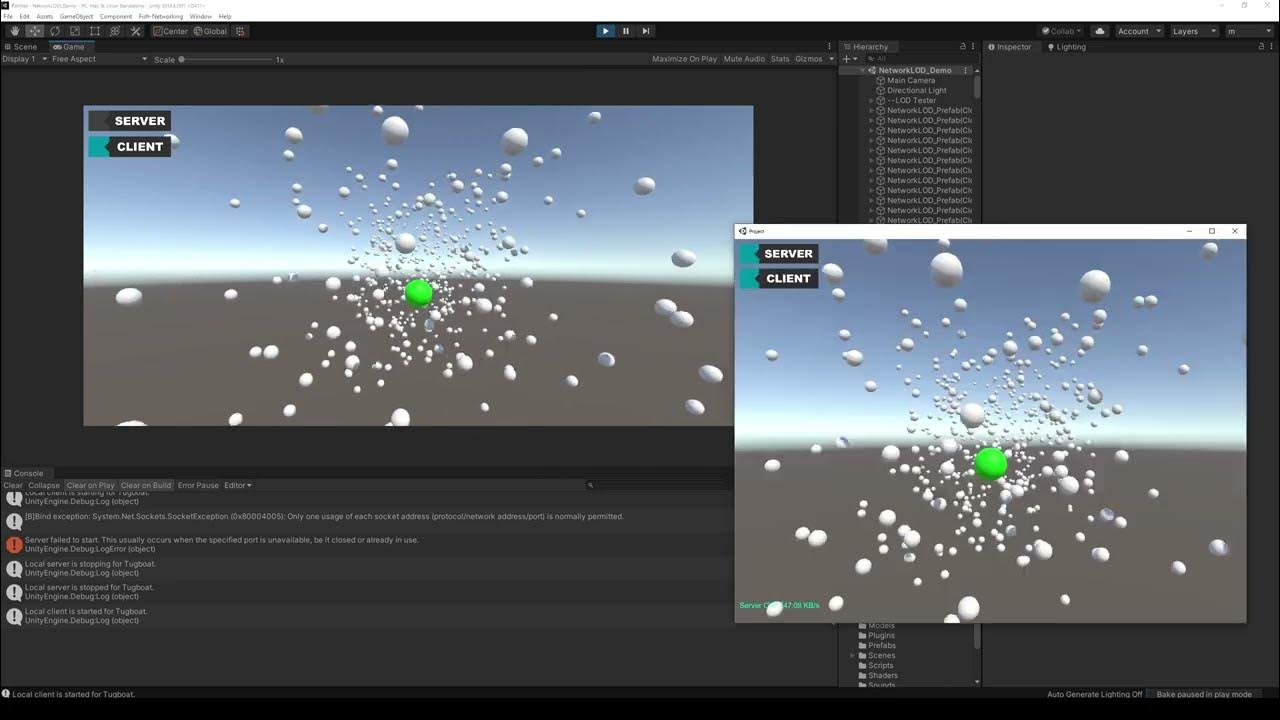Screen dimensions: 1280x720
Task: Select Directional Light in Hierarchy
Action: (916, 90)
